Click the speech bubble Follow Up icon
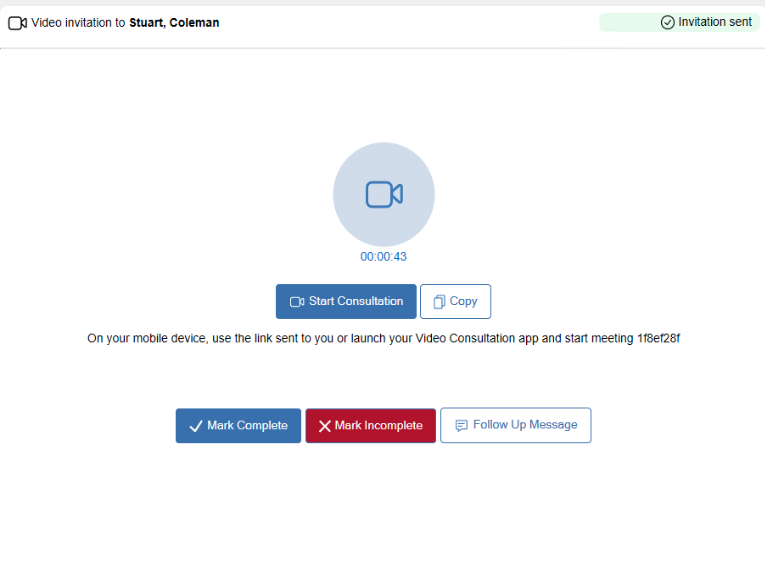The height and width of the screenshot is (573, 765). pos(461,425)
